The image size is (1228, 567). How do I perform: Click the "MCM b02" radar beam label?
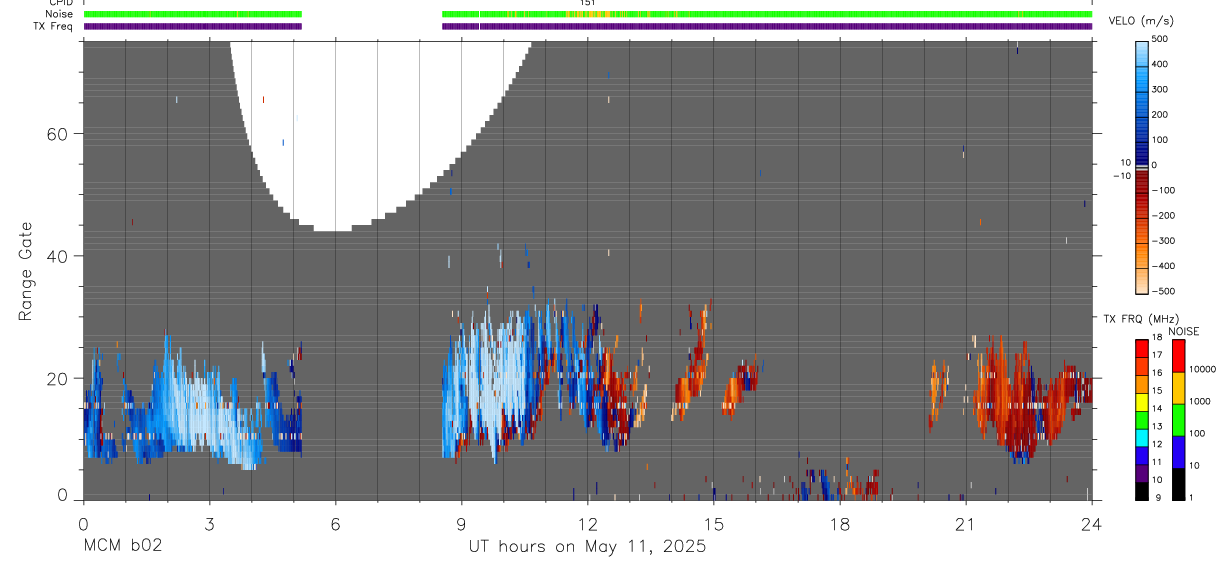coord(122,547)
